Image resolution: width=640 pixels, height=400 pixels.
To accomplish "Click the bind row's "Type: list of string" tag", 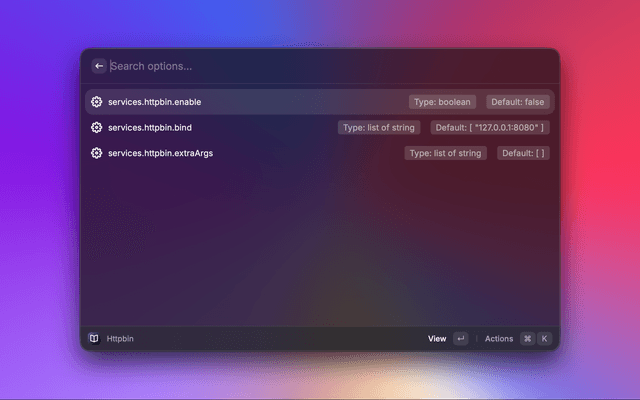I will pyautogui.click(x=379, y=128).
